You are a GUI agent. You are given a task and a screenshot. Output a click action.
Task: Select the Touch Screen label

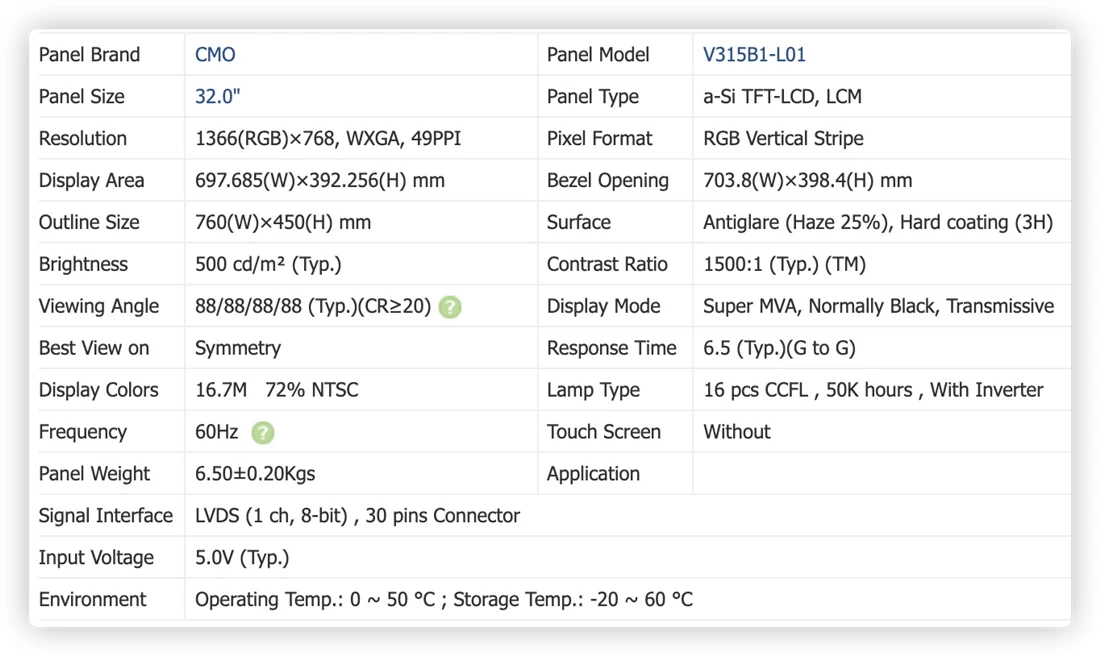coord(604,432)
